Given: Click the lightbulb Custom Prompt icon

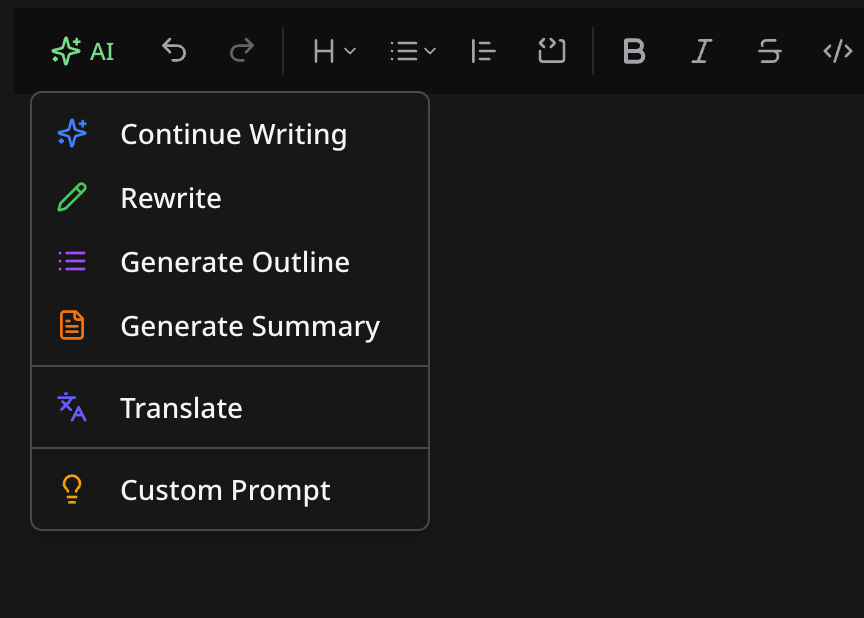Looking at the screenshot, I should pos(72,489).
